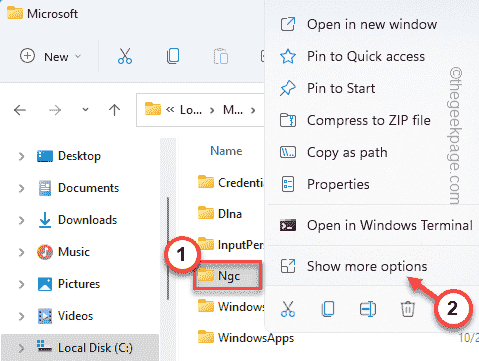The width and height of the screenshot is (479, 361).
Task: Select Documents in the navigation pane
Action: (x=78, y=188)
